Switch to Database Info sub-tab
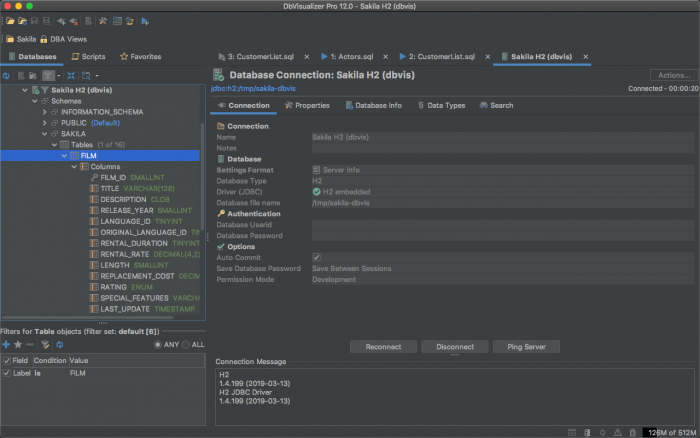 373,105
